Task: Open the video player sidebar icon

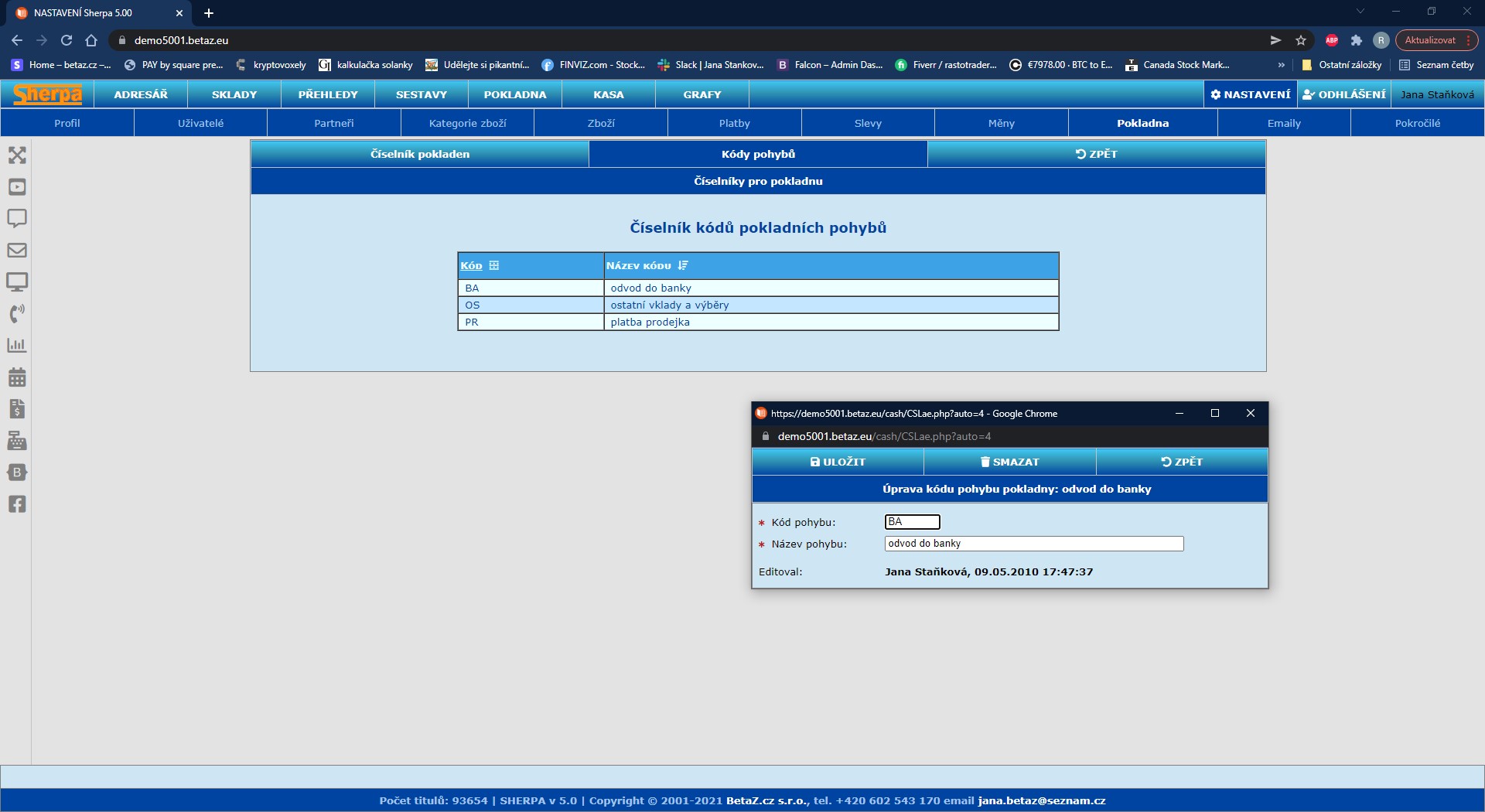Action: coord(17,187)
